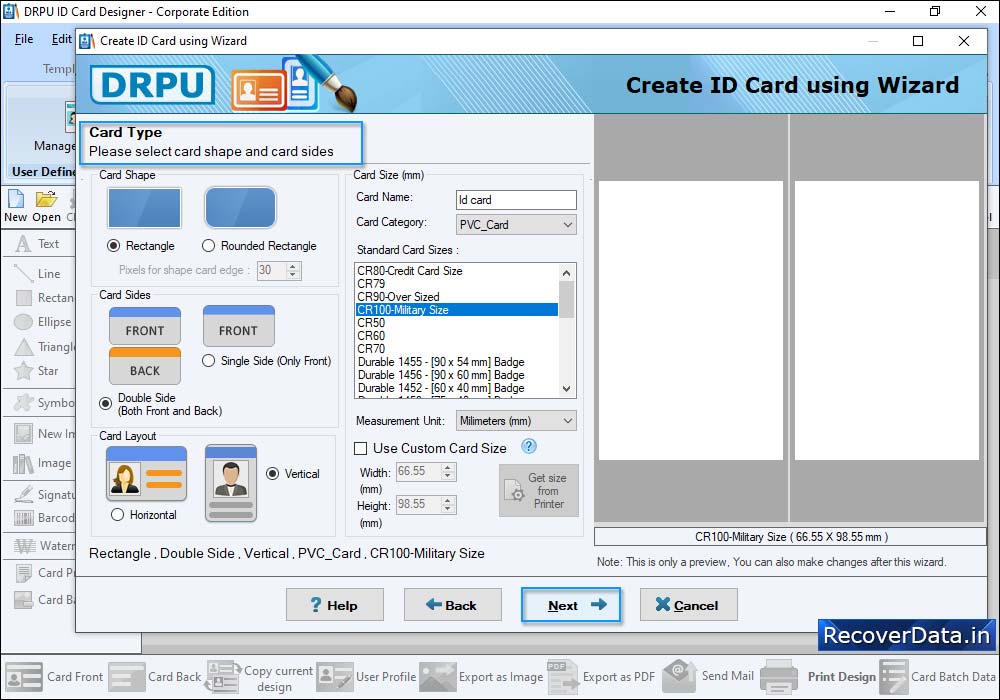Image resolution: width=1000 pixels, height=700 pixels.
Task: Click the horizontal layout card thumbnail
Action: [x=146, y=474]
